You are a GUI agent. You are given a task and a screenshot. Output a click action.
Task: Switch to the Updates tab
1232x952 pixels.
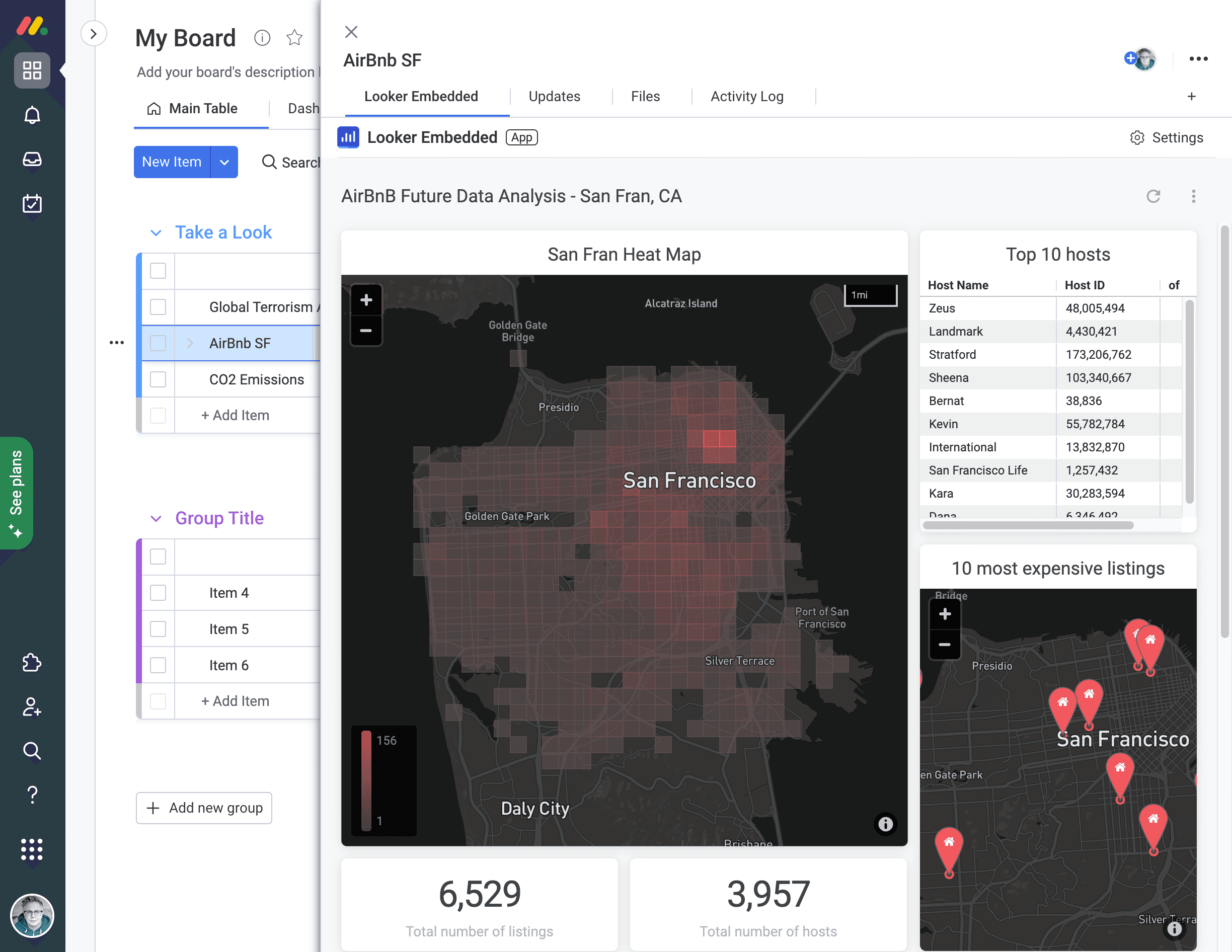555,97
